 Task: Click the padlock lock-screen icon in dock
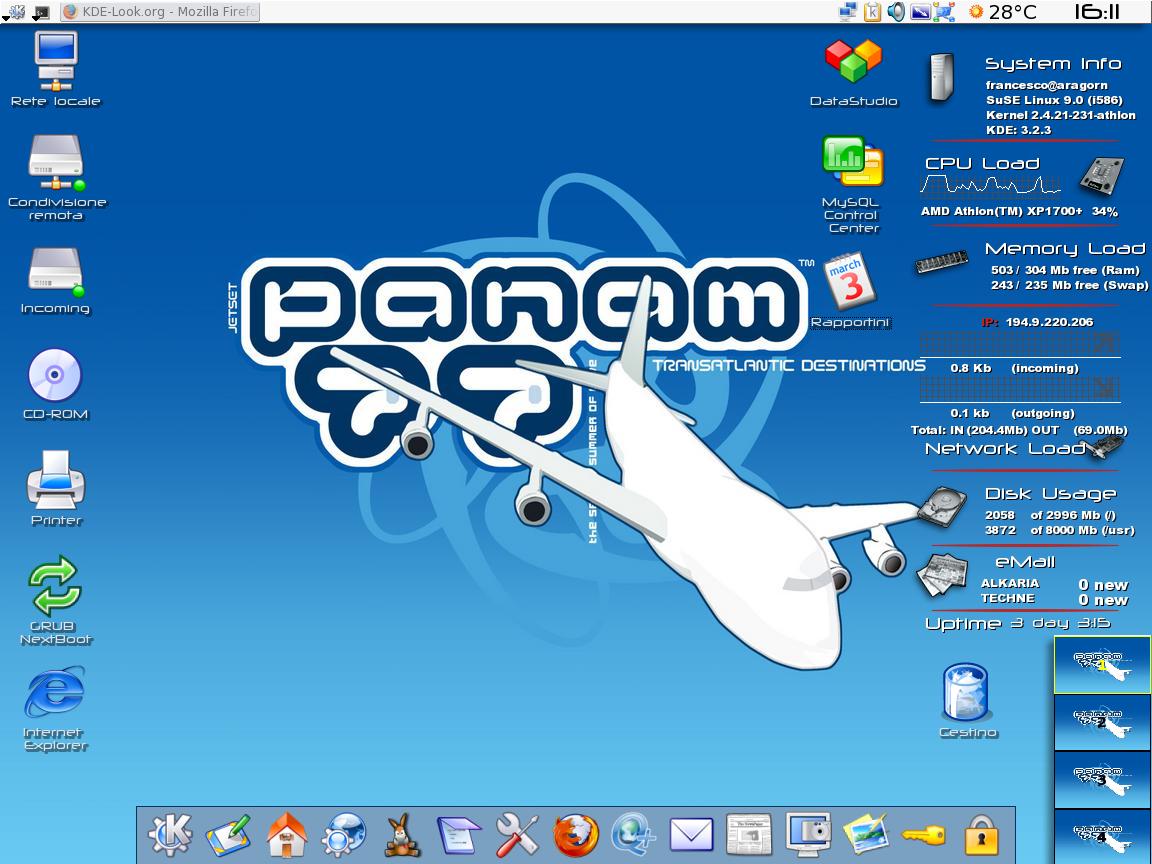[x=982, y=835]
